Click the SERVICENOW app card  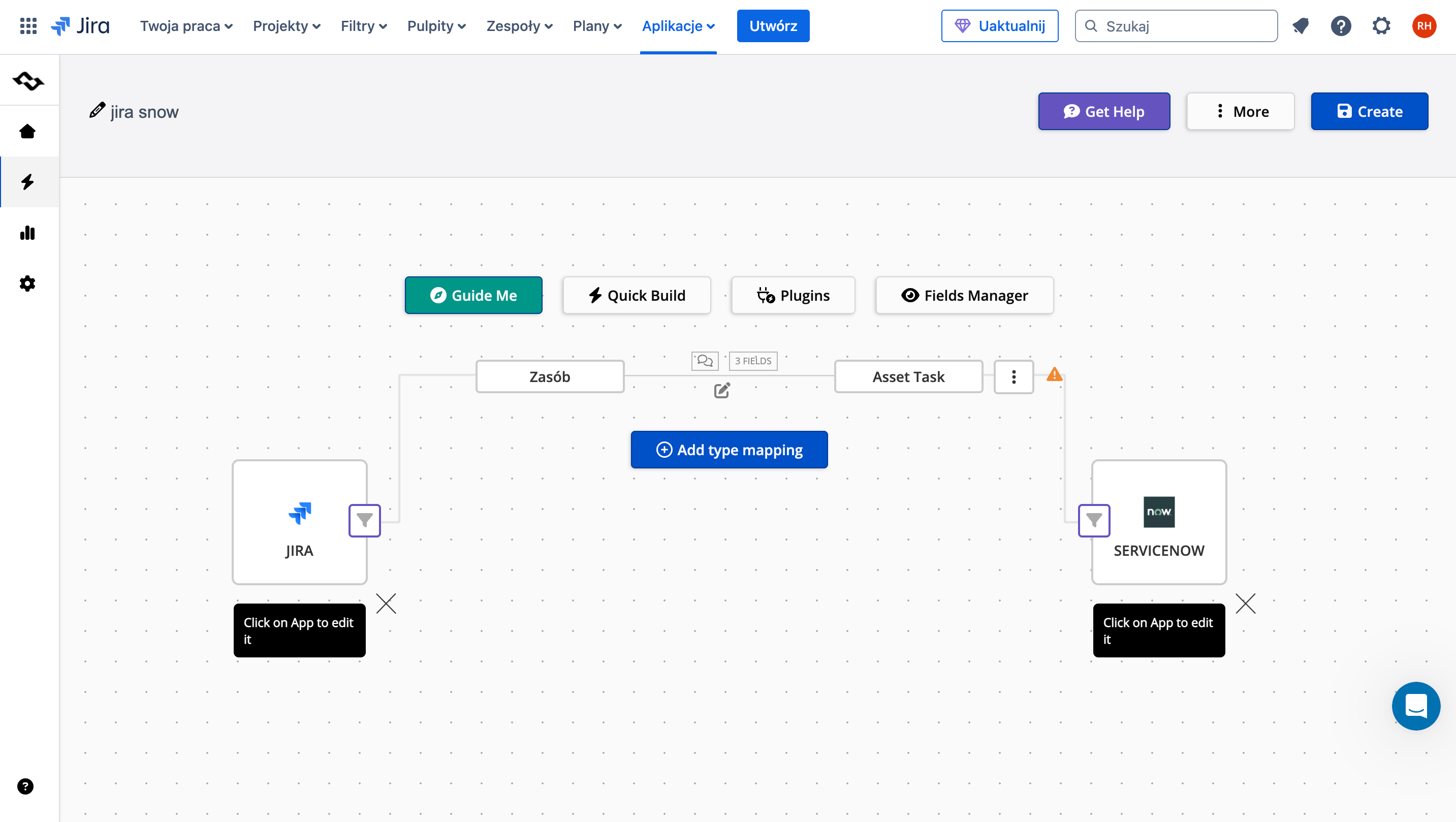pyautogui.click(x=1159, y=522)
